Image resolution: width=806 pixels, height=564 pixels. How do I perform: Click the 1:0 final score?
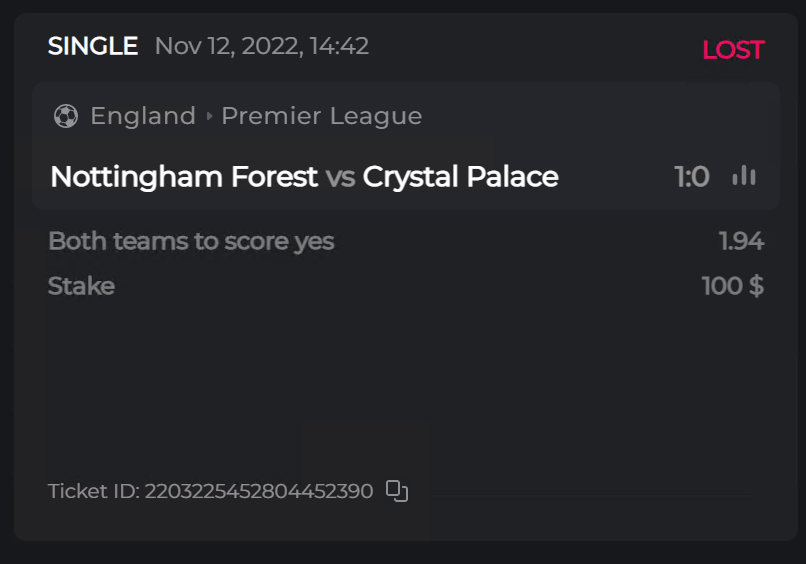tap(692, 177)
